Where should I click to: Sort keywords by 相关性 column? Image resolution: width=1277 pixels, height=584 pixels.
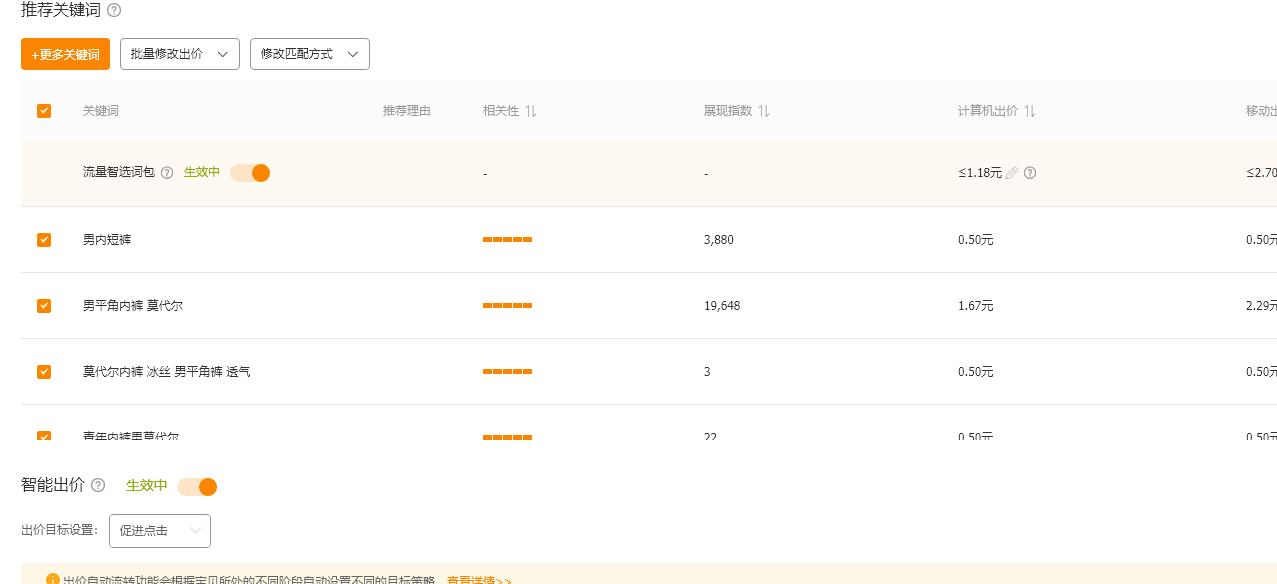531,111
